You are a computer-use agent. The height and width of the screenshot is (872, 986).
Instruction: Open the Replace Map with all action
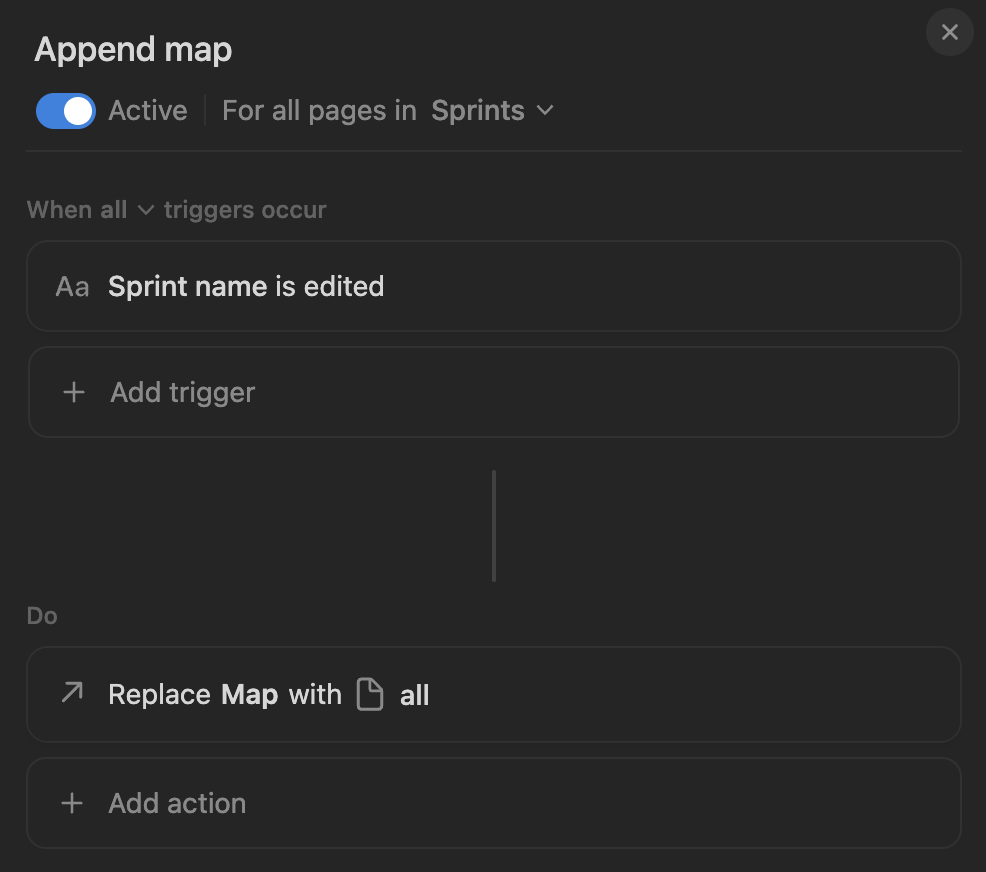[x=494, y=694]
